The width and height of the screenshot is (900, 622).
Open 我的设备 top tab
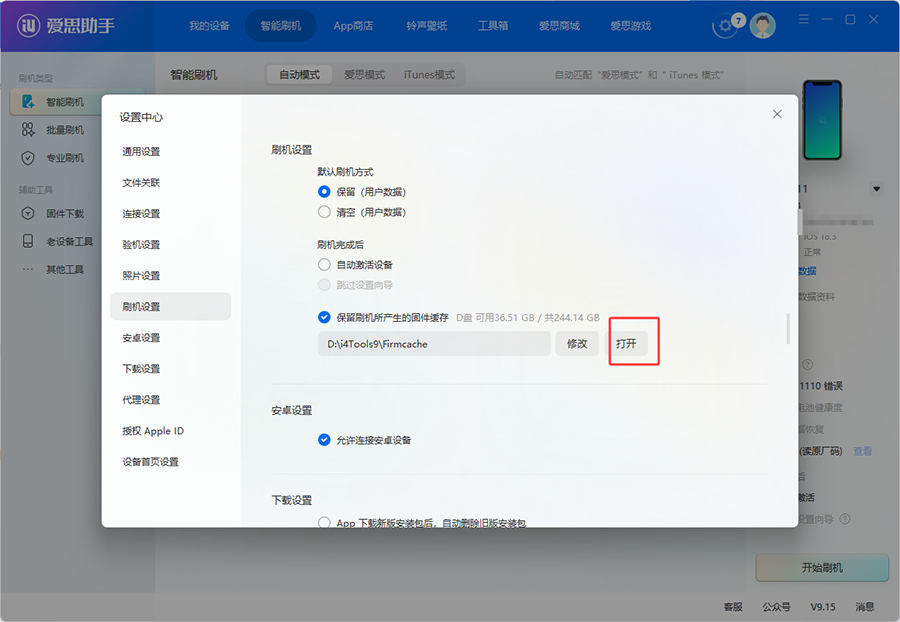[210, 26]
